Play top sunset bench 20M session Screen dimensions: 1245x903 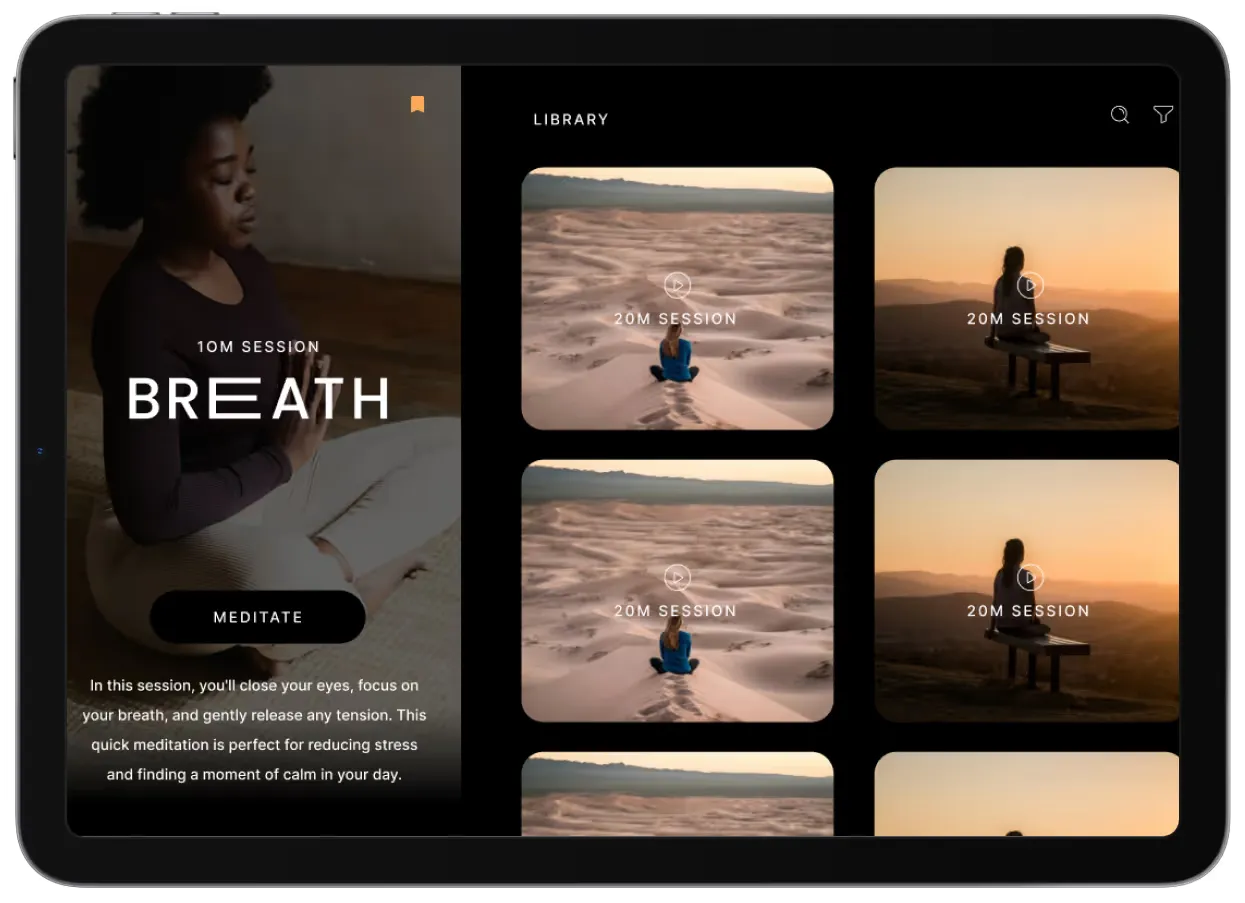point(1030,286)
